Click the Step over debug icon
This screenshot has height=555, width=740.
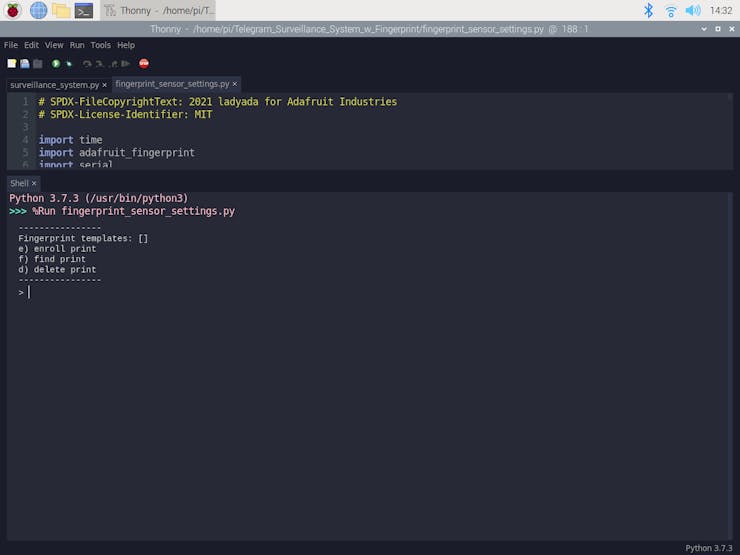87,63
